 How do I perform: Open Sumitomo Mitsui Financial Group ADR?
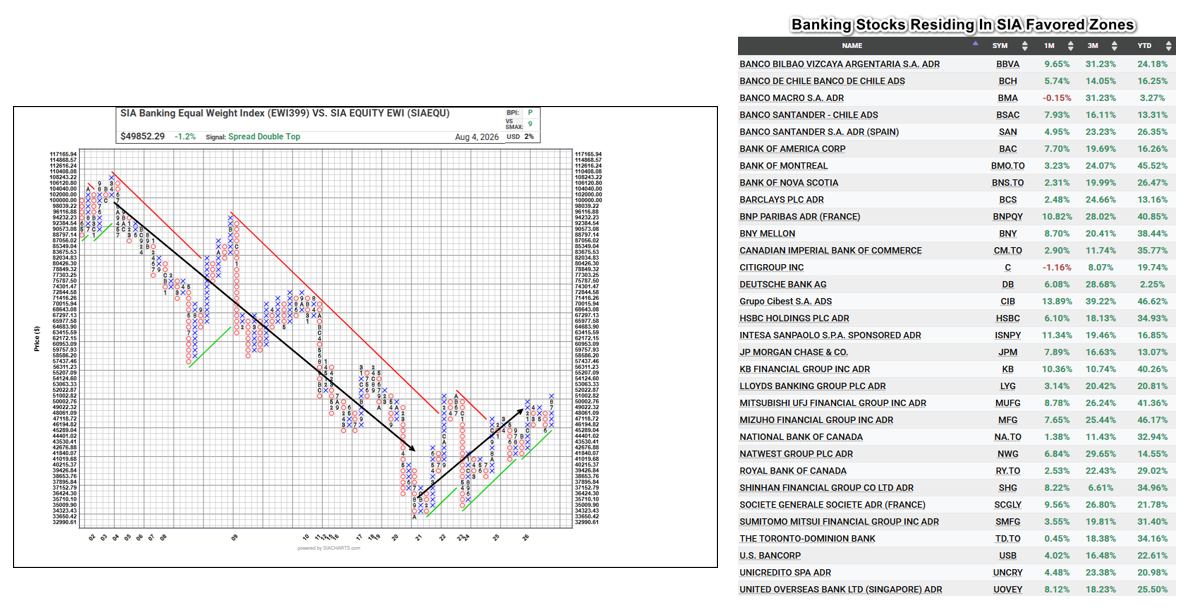pyautogui.click(x=839, y=522)
